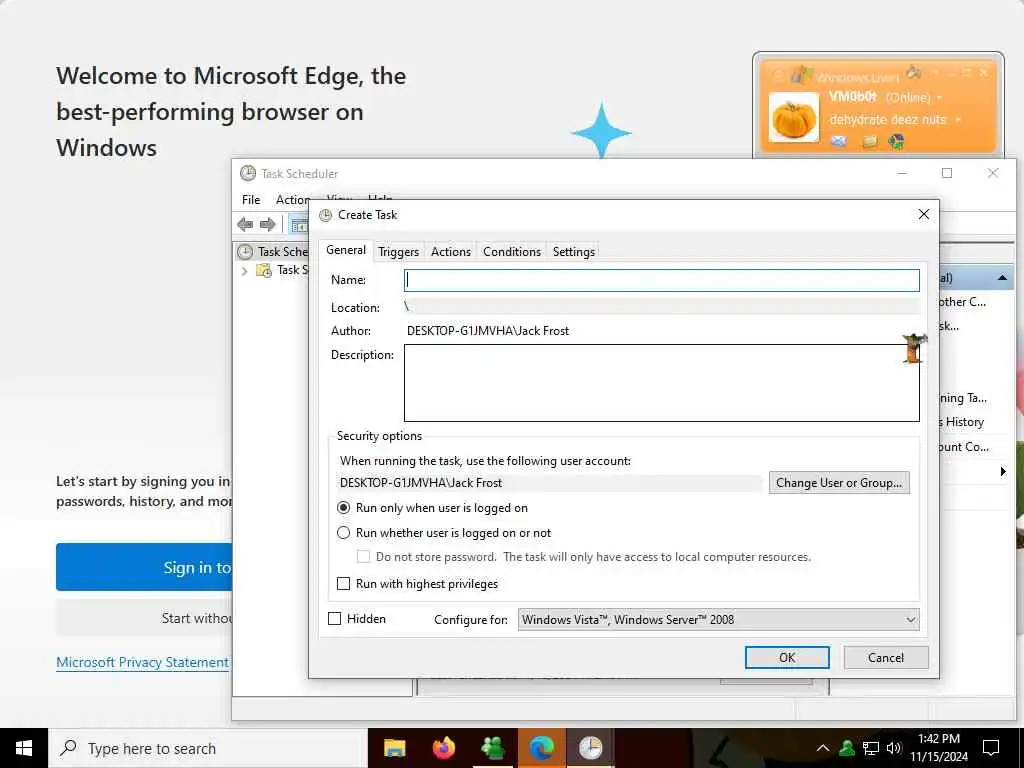Screen dimensions: 1024x768
Task: Click the green Messenger tray icon
Action: (x=847, y=748)
